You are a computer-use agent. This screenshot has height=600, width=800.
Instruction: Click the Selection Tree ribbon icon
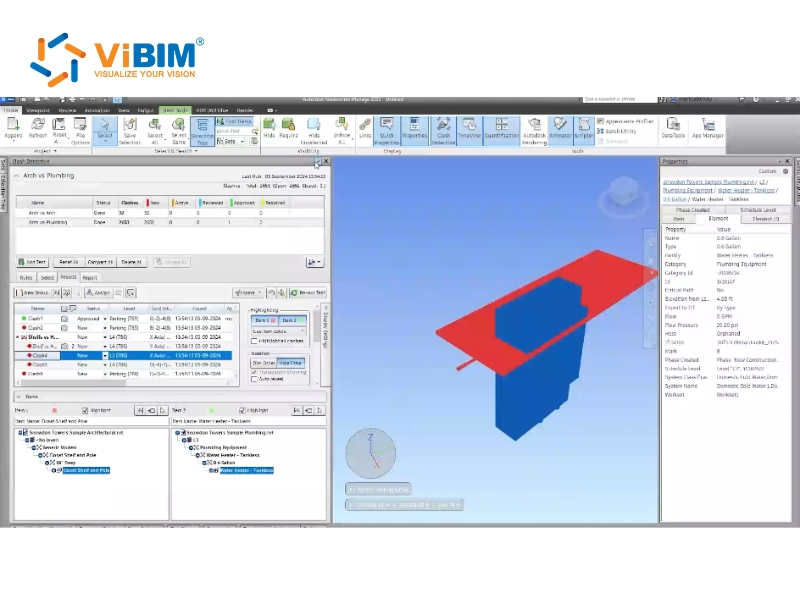[x=201, y=128]
